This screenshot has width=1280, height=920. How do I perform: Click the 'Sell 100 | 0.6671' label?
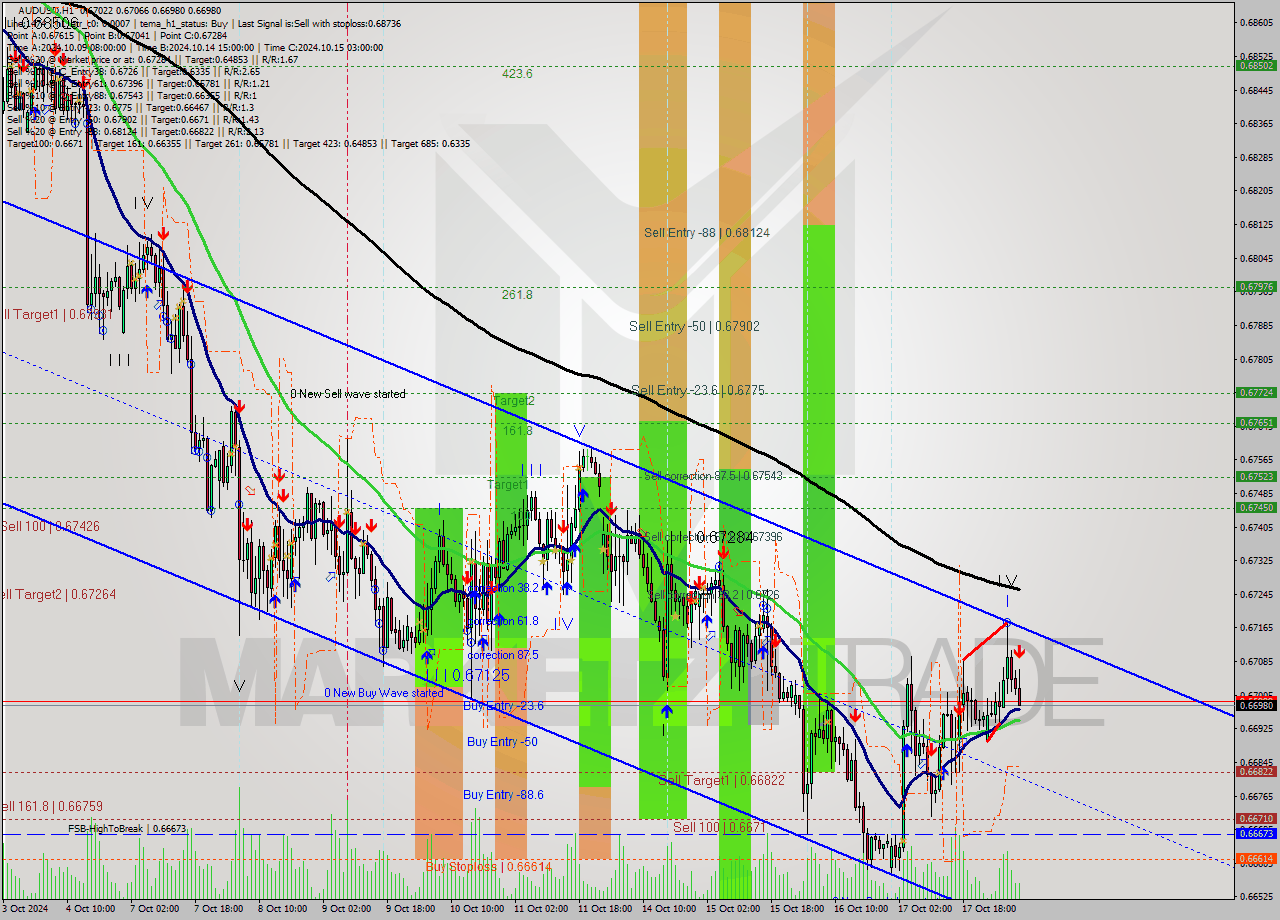click(719, 828)
